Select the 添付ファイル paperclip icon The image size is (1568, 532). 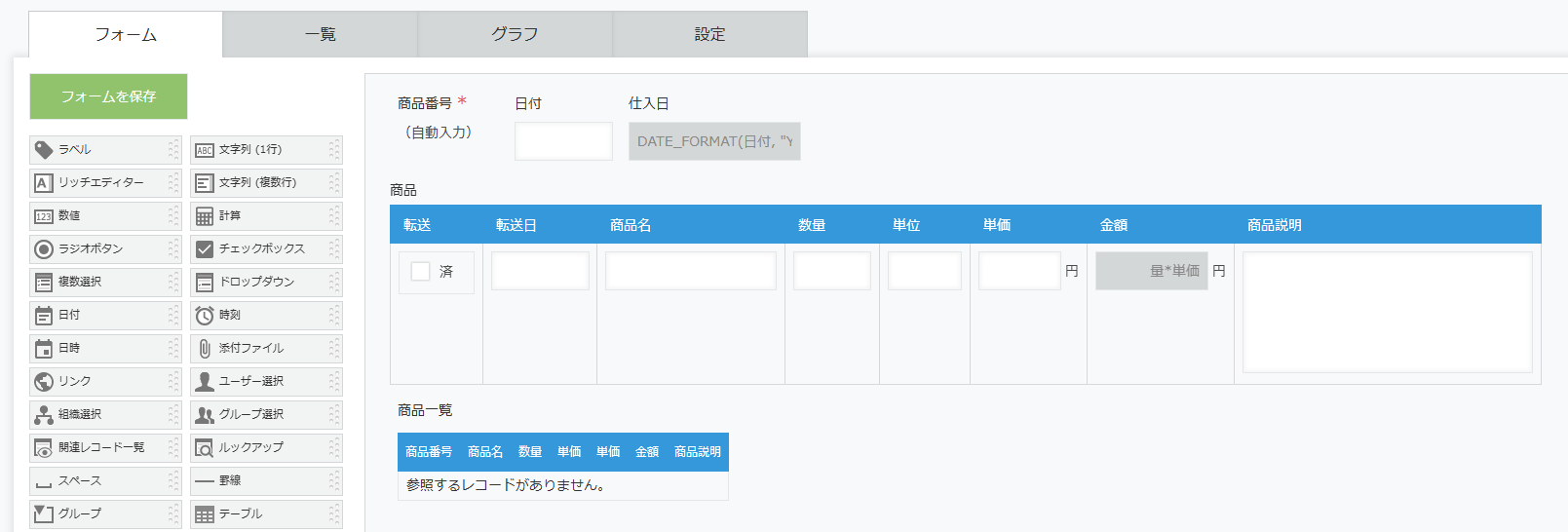205,349
